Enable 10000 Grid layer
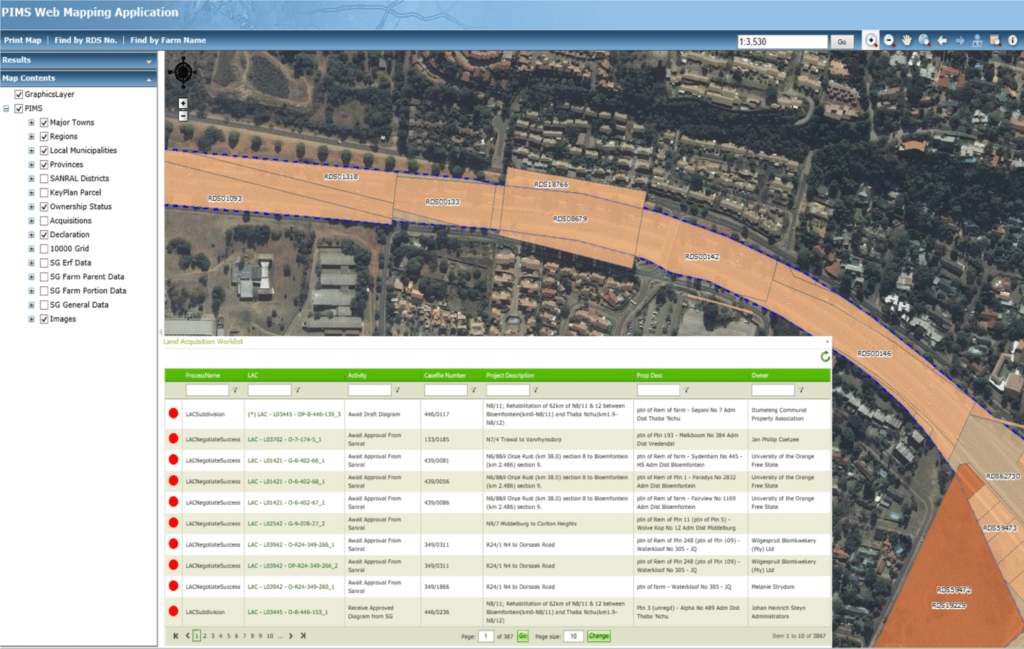 pos(44,249)
